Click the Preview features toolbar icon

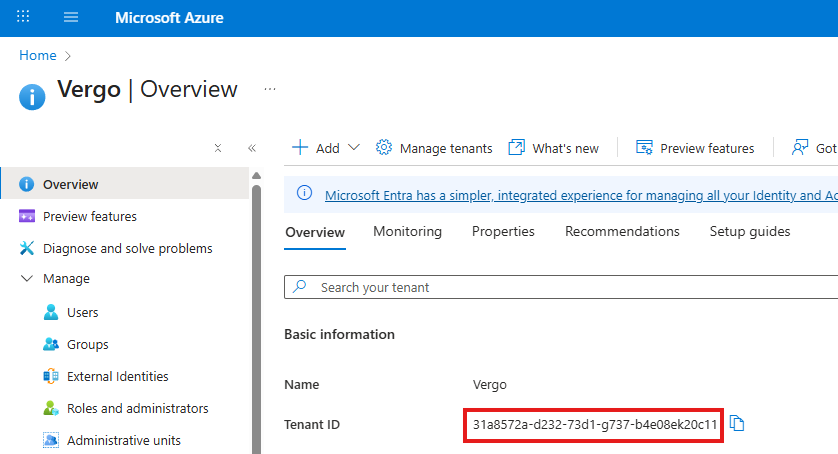tap(644, 148)
